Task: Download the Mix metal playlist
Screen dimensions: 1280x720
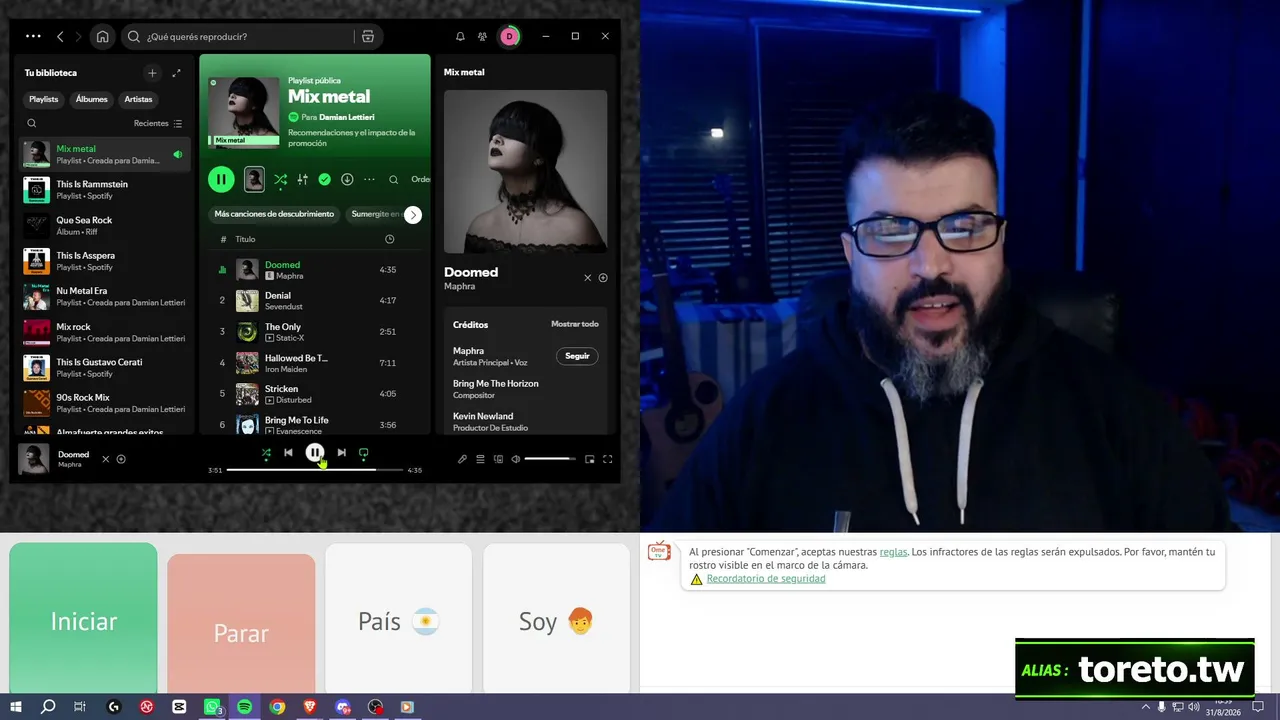Action: pos(347,180)
